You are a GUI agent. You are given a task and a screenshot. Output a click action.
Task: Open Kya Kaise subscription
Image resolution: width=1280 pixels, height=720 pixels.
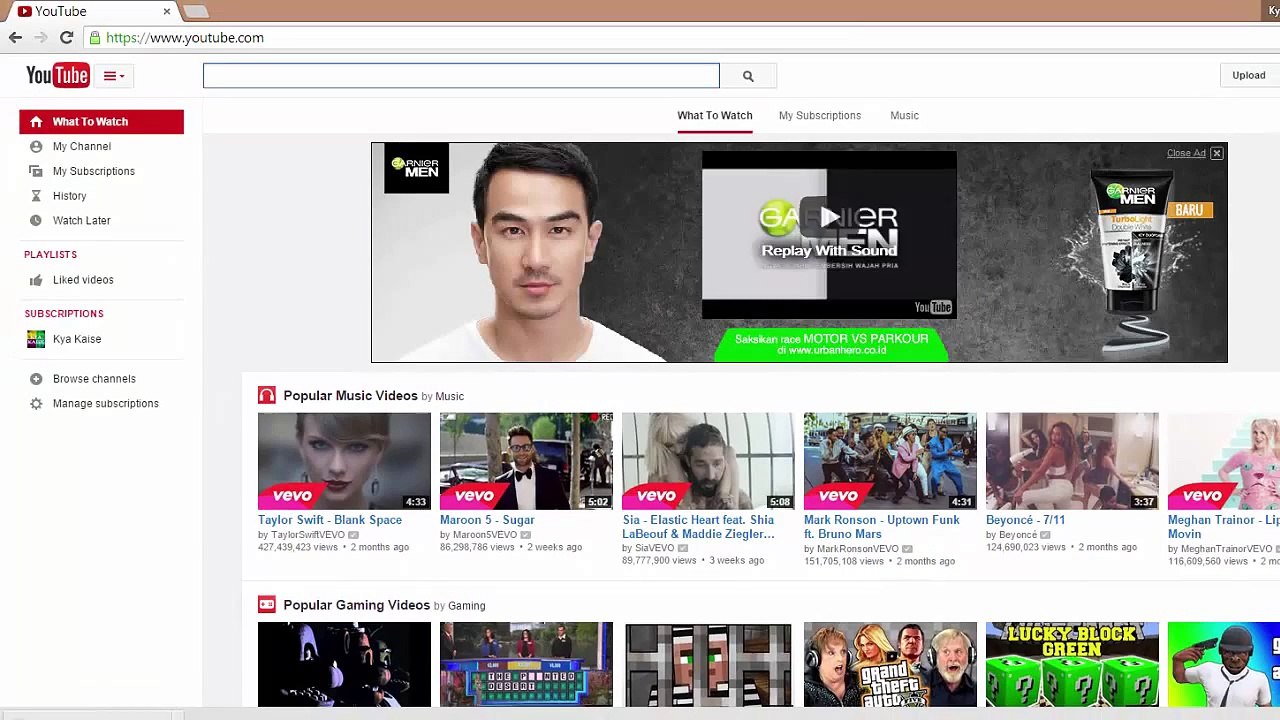point(77,339)
